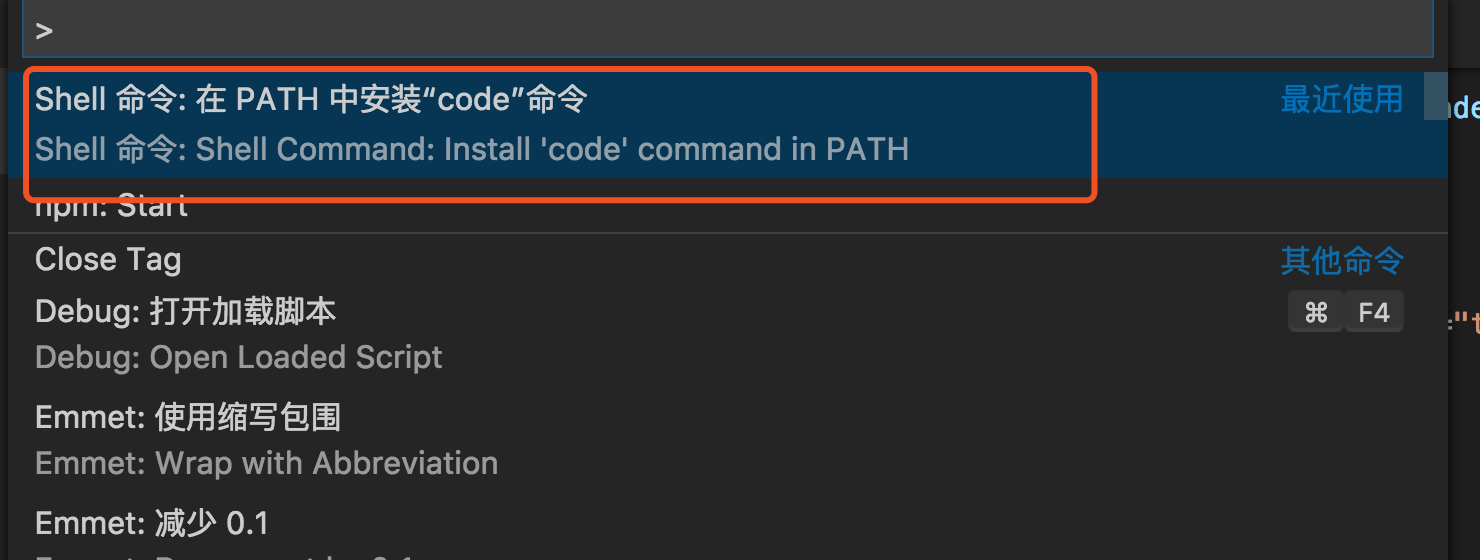Run the npm: Start command
1480x560 pixels.
111,209
